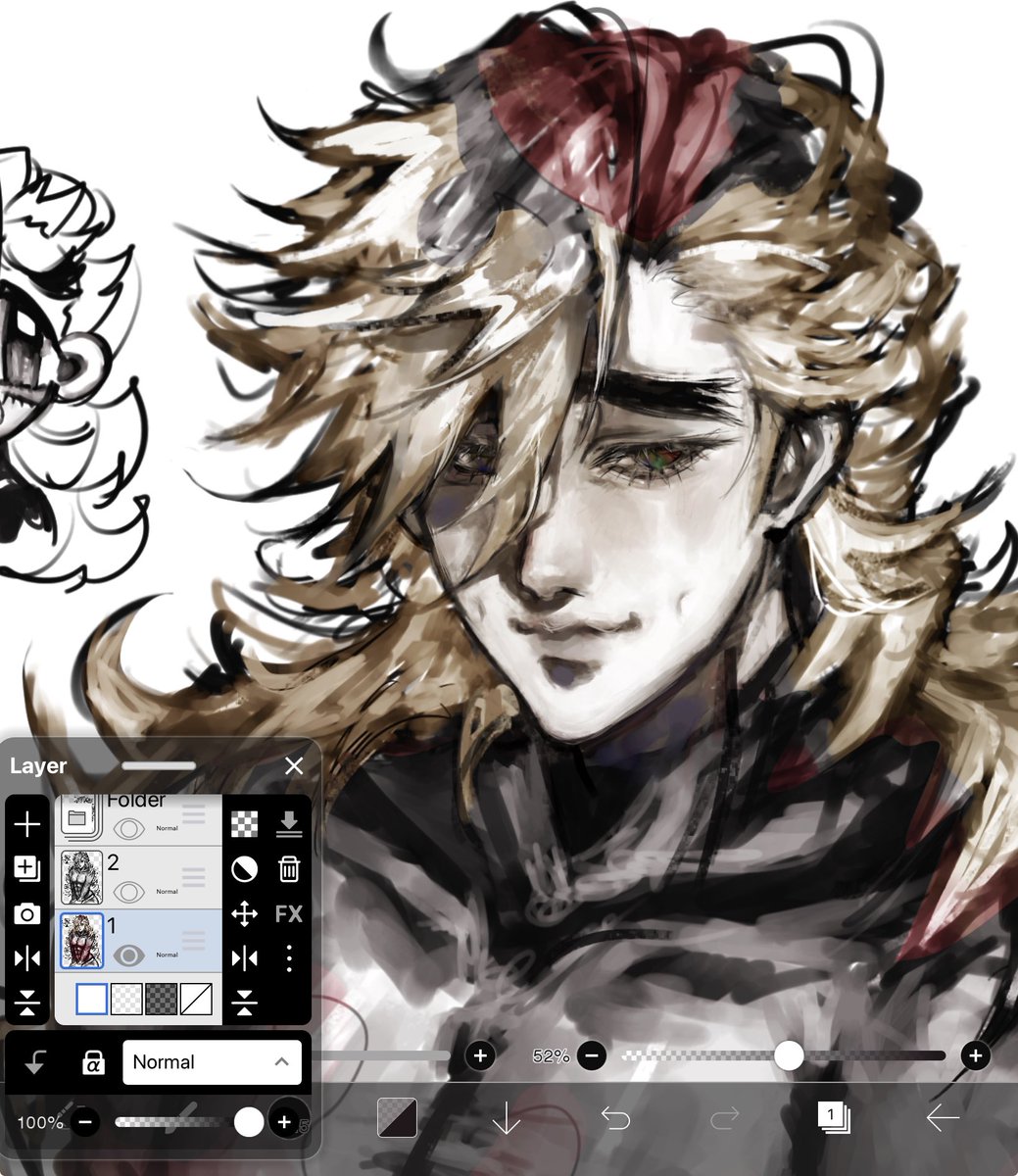Click the compress arrows icon below the camera column
Screen dimensions: 1018x1176
(x=27, y=1002)
